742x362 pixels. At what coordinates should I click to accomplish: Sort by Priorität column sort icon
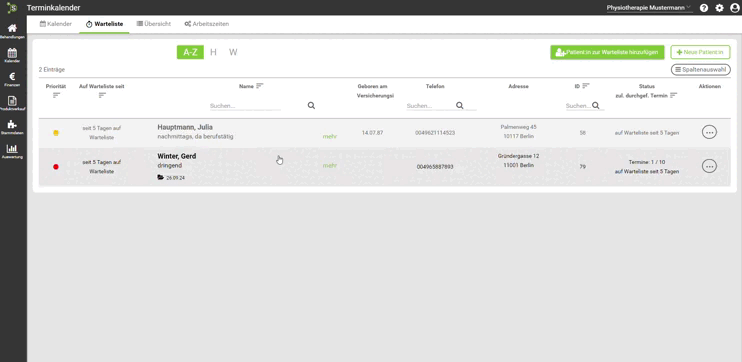click(56, 96)
